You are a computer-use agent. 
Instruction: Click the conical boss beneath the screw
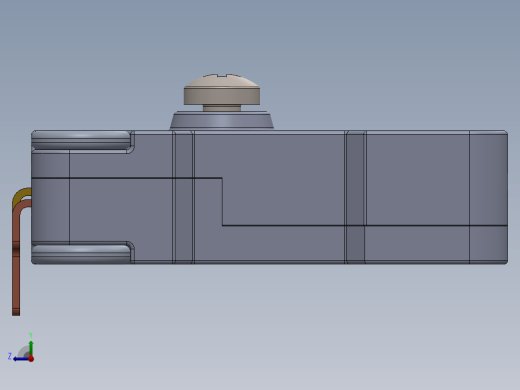click(x=222, y=121)
